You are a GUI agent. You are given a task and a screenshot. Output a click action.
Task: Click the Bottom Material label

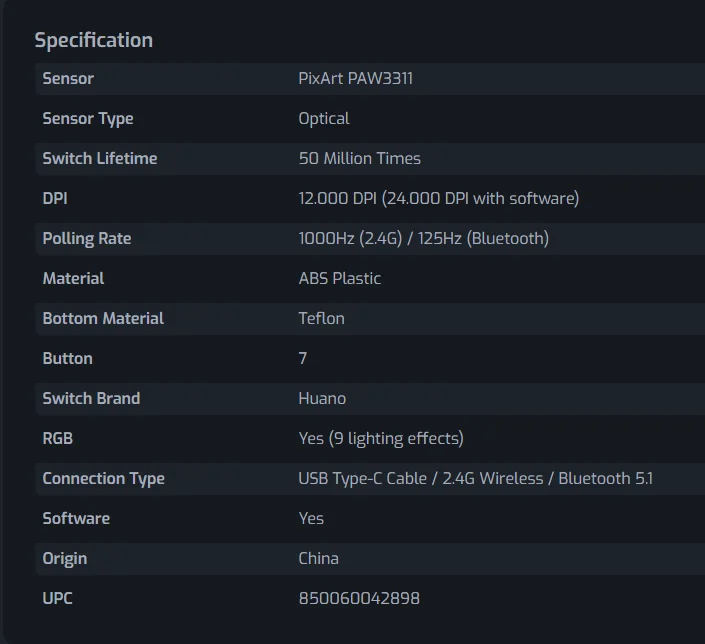click(x=103, y=318)
